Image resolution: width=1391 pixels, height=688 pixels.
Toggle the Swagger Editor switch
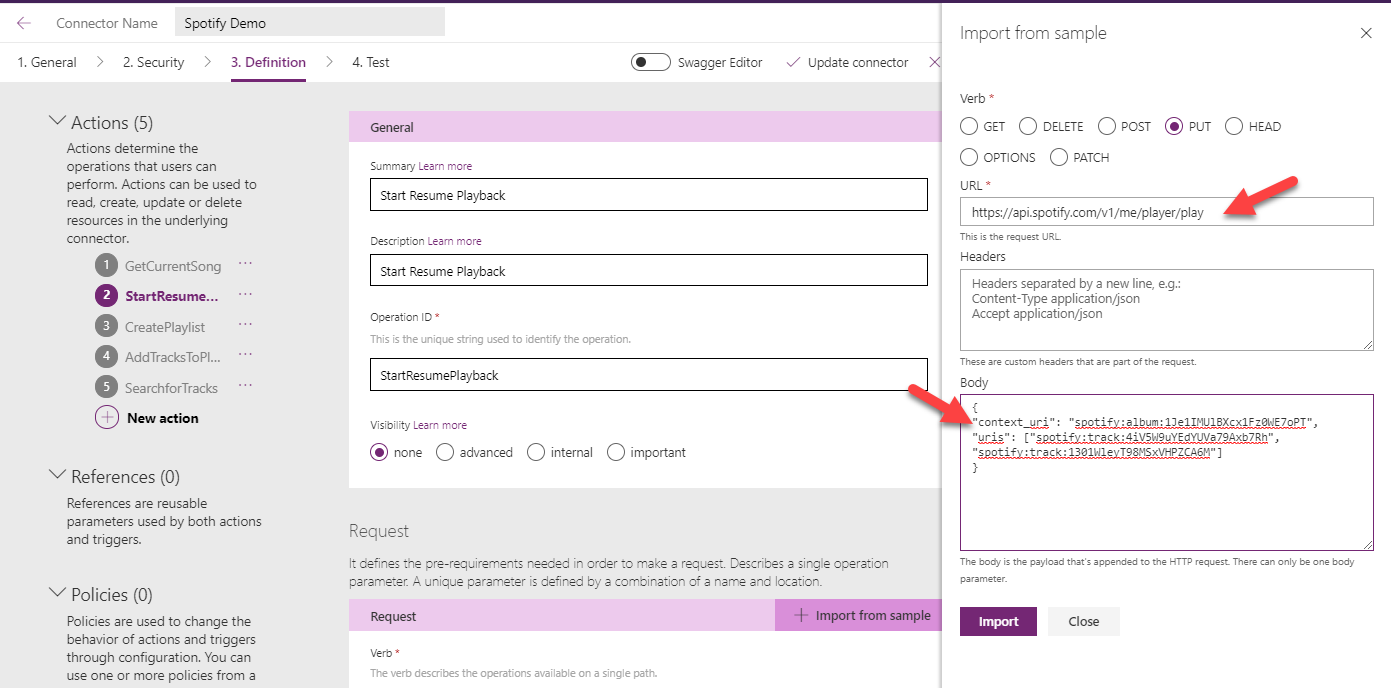point(651,62)
